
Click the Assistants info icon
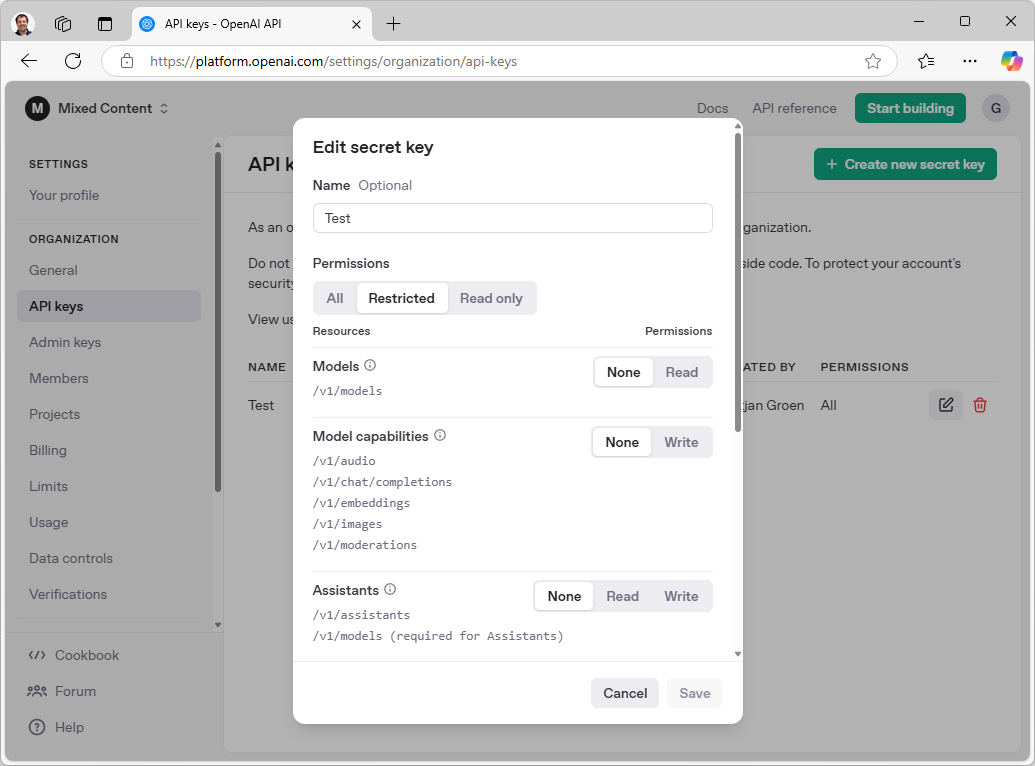pyautogui.click(x=390, y=589)
